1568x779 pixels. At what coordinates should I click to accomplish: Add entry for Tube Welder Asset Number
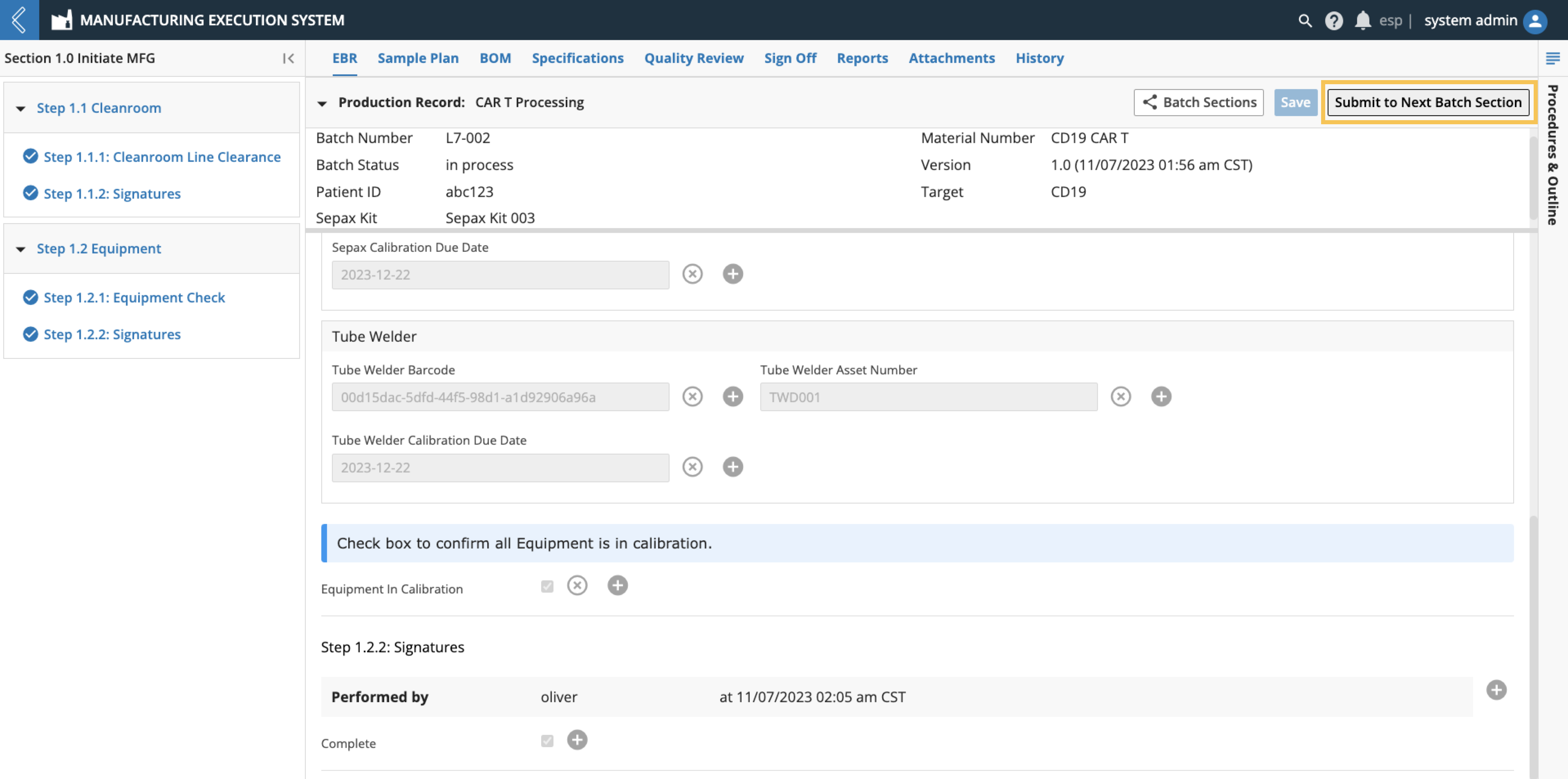[1161, 397]
